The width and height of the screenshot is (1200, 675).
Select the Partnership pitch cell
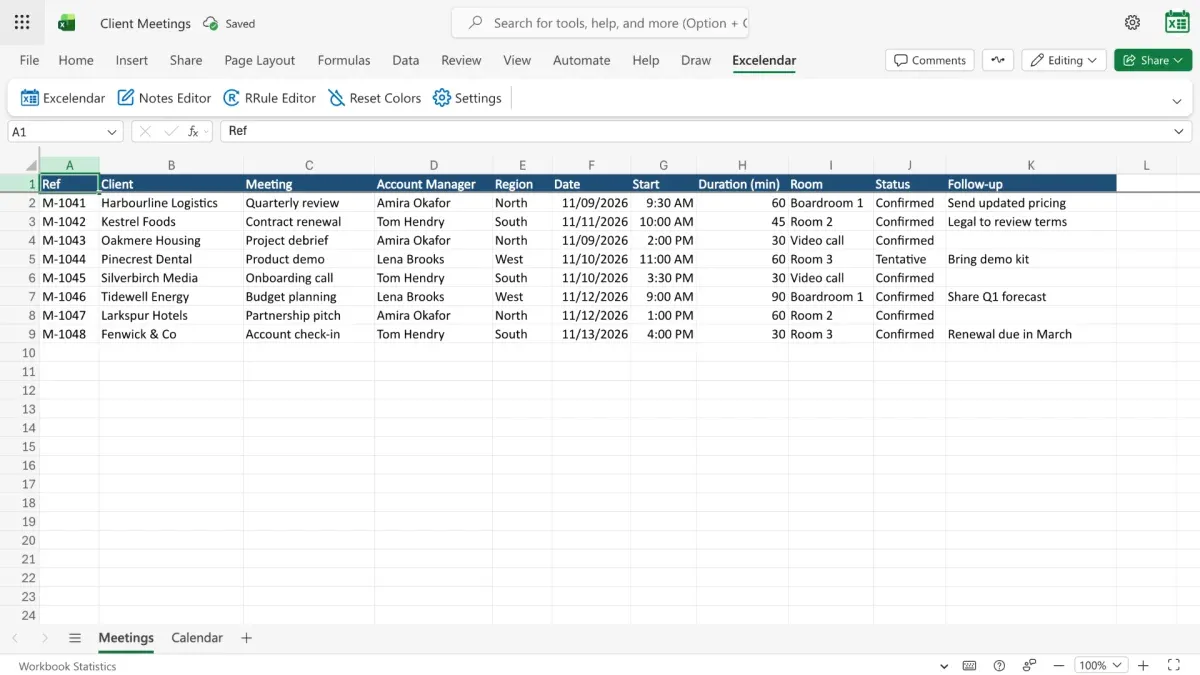[x=309, y=315]
